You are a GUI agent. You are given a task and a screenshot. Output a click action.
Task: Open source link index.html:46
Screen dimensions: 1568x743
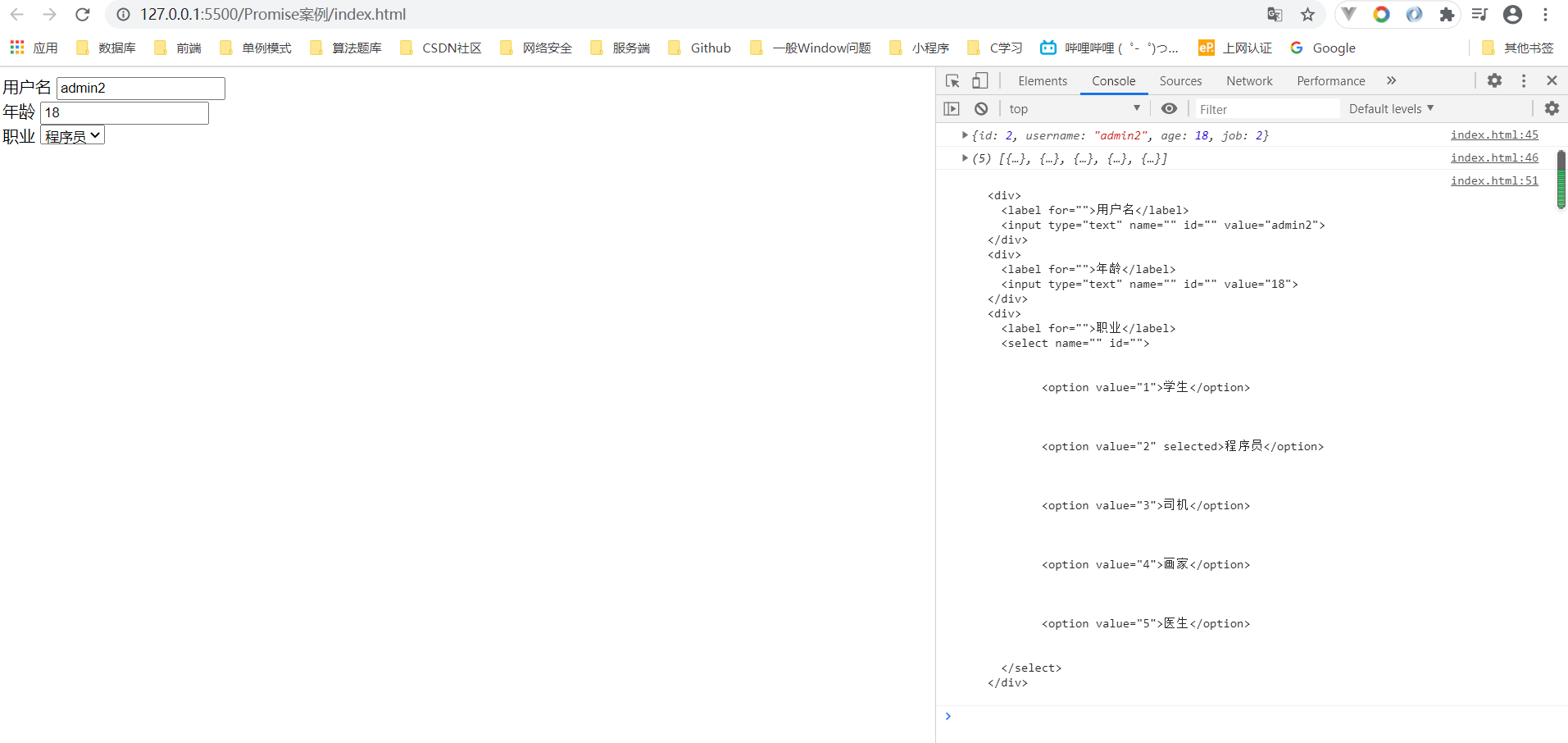pos(1494,158)
